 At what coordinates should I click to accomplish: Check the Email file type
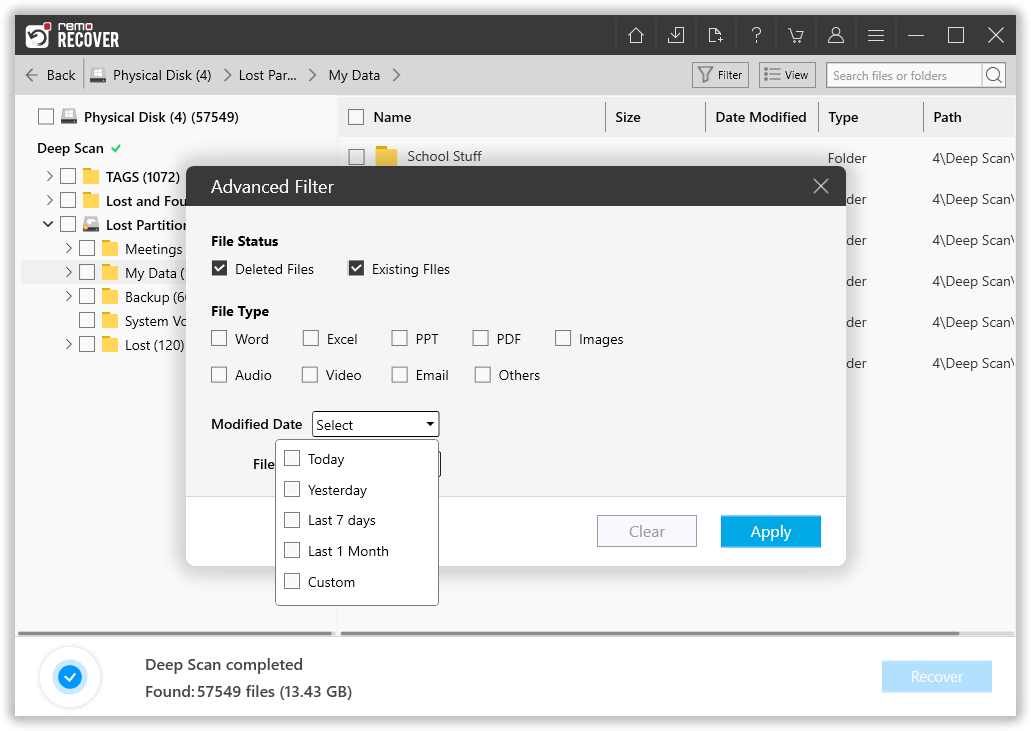point(399,375)
